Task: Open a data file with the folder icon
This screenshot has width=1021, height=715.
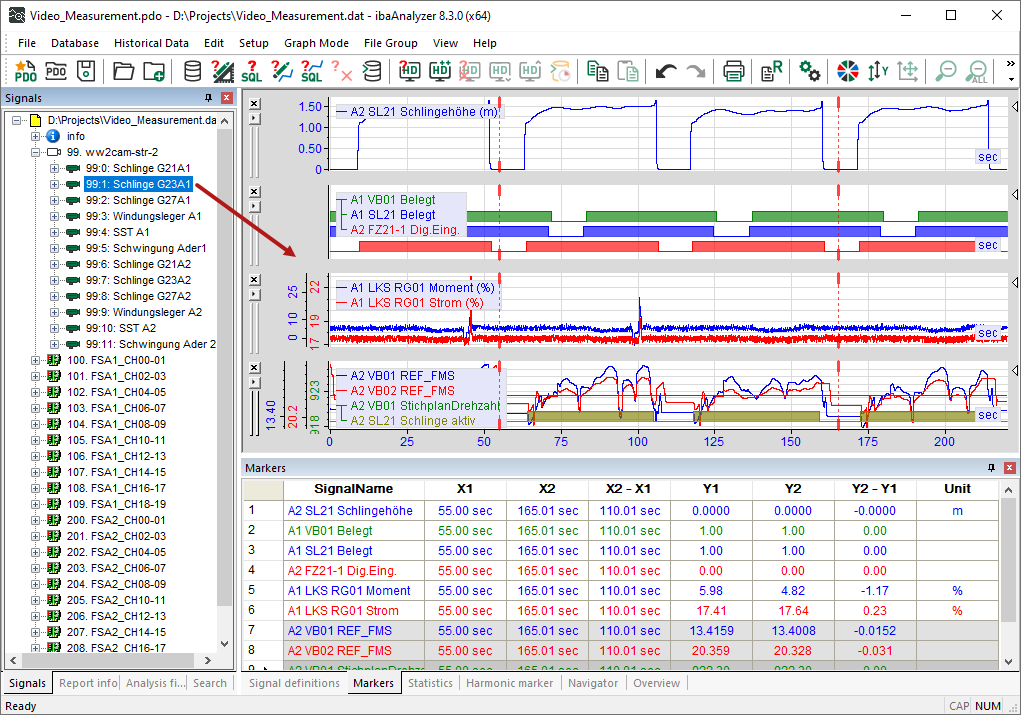Action: point(123,71)
